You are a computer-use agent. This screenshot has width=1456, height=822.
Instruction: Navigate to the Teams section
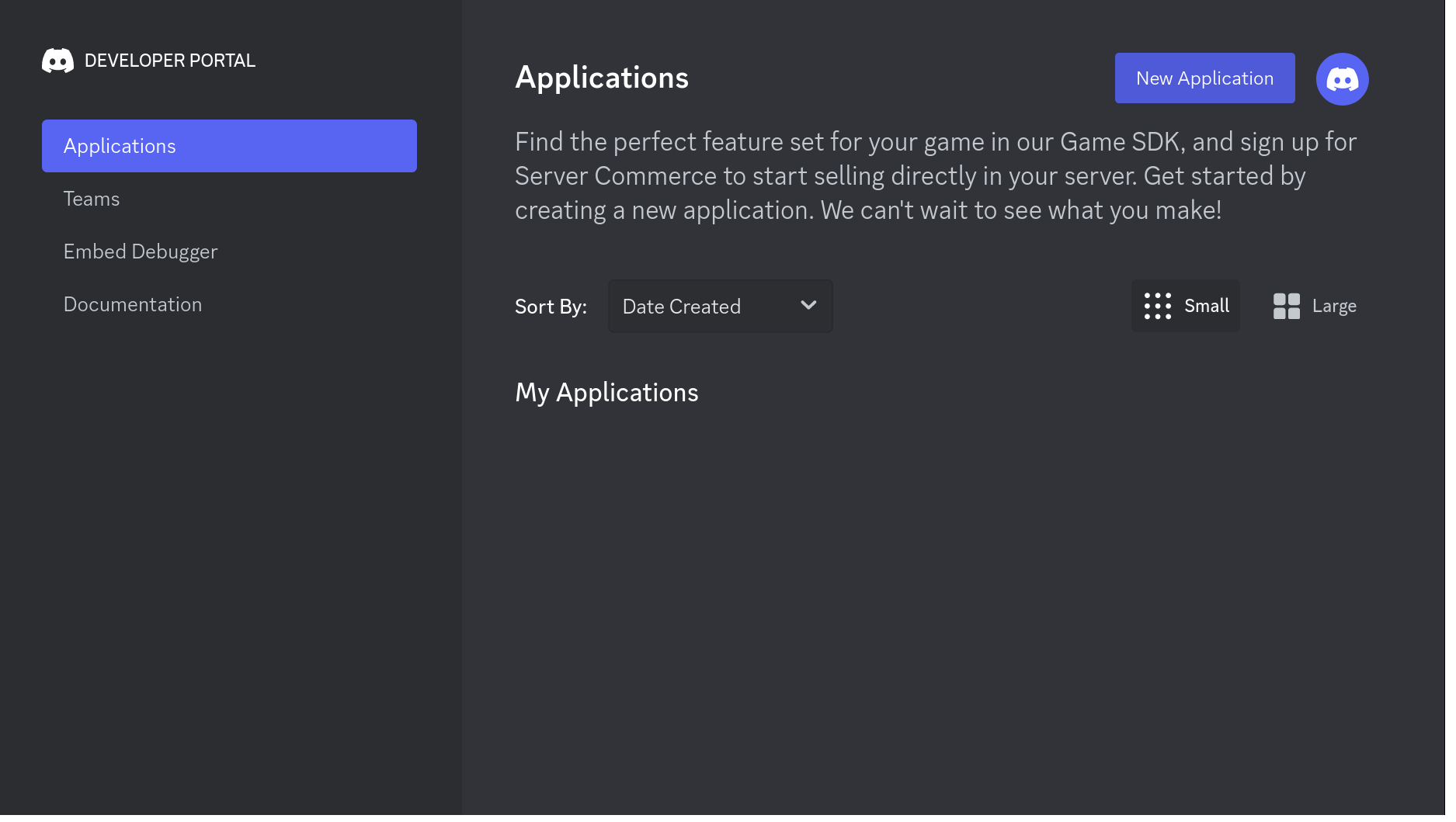(91, 199)
